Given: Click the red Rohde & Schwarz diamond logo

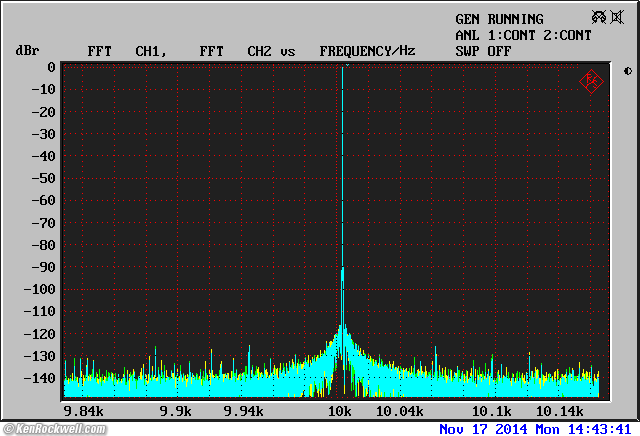Looking at the screenshot, I should pyautogui.click(x=590, y=81).
